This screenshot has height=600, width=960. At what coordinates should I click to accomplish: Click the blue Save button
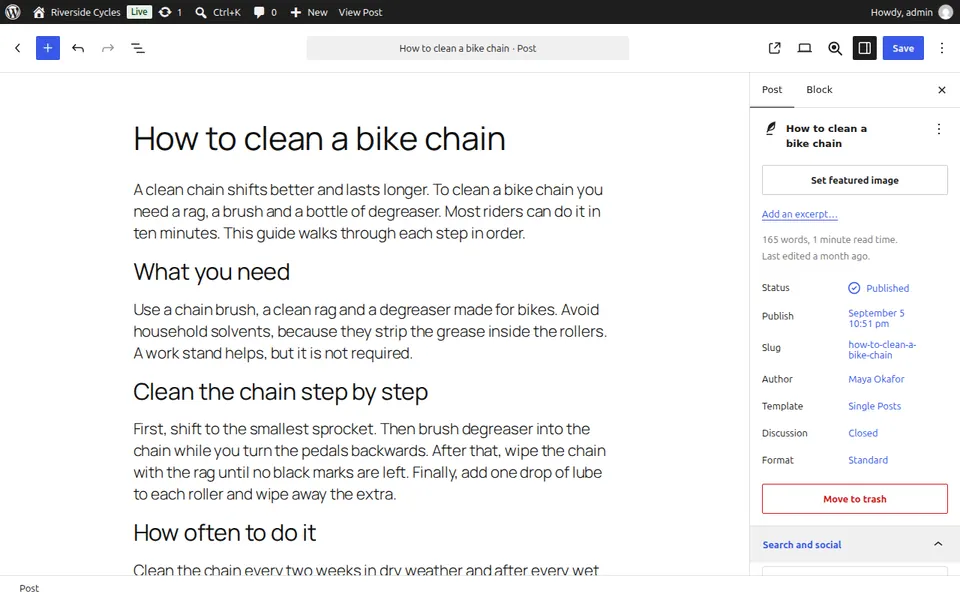pos(903,48)
